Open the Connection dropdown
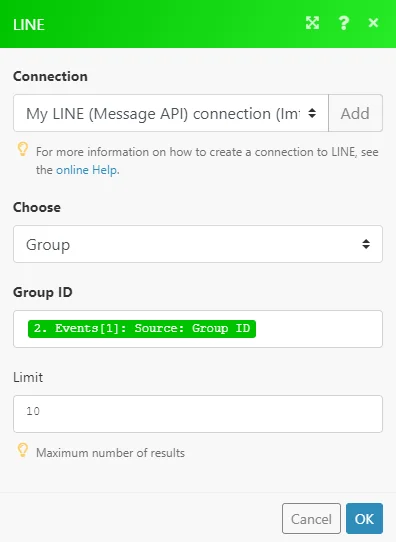This screenshot has height=542, width=396. point(171,113)
